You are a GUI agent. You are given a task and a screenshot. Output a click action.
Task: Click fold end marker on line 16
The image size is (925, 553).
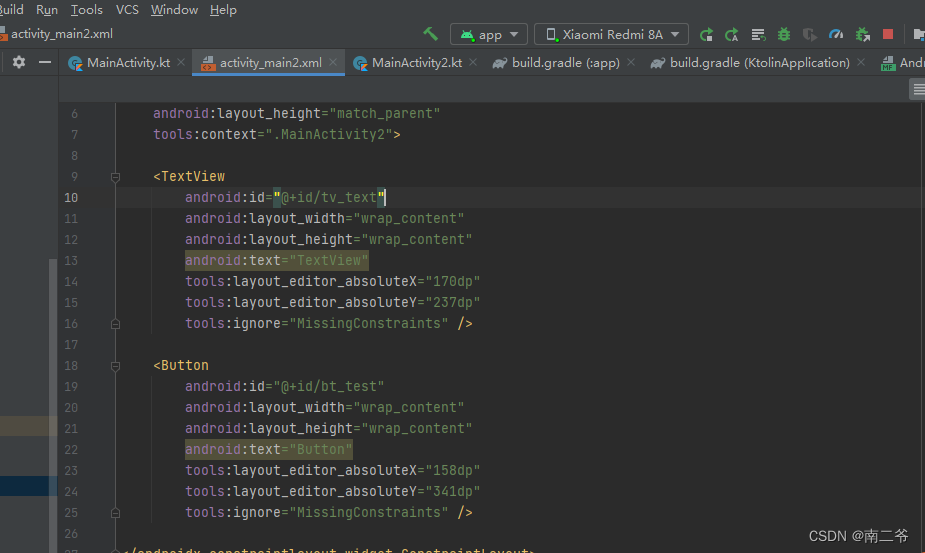tap(116, 324)
